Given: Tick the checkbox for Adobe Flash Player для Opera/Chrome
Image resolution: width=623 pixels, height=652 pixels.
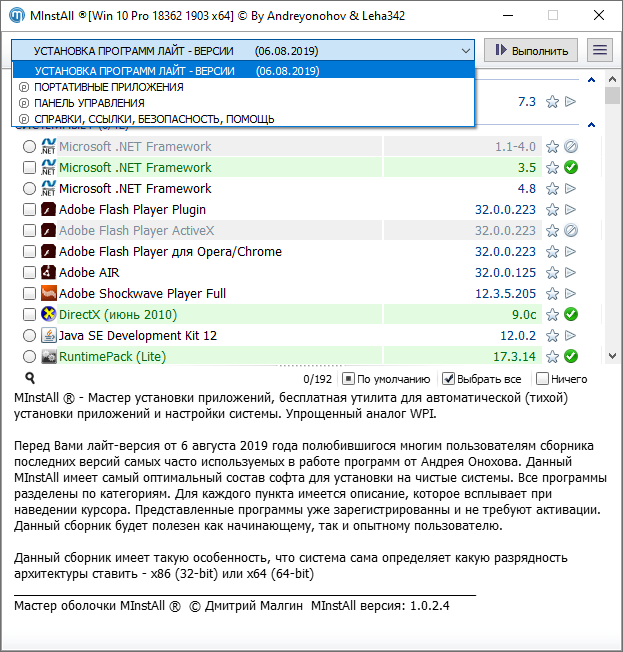Looking at the screenshot, I should click(30, 252).
